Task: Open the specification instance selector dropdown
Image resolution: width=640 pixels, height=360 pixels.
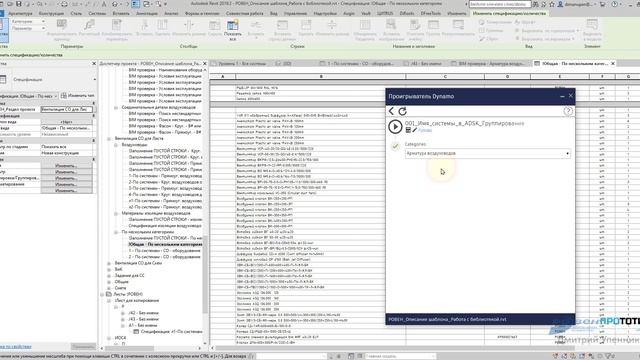Action: coord(29,96)
